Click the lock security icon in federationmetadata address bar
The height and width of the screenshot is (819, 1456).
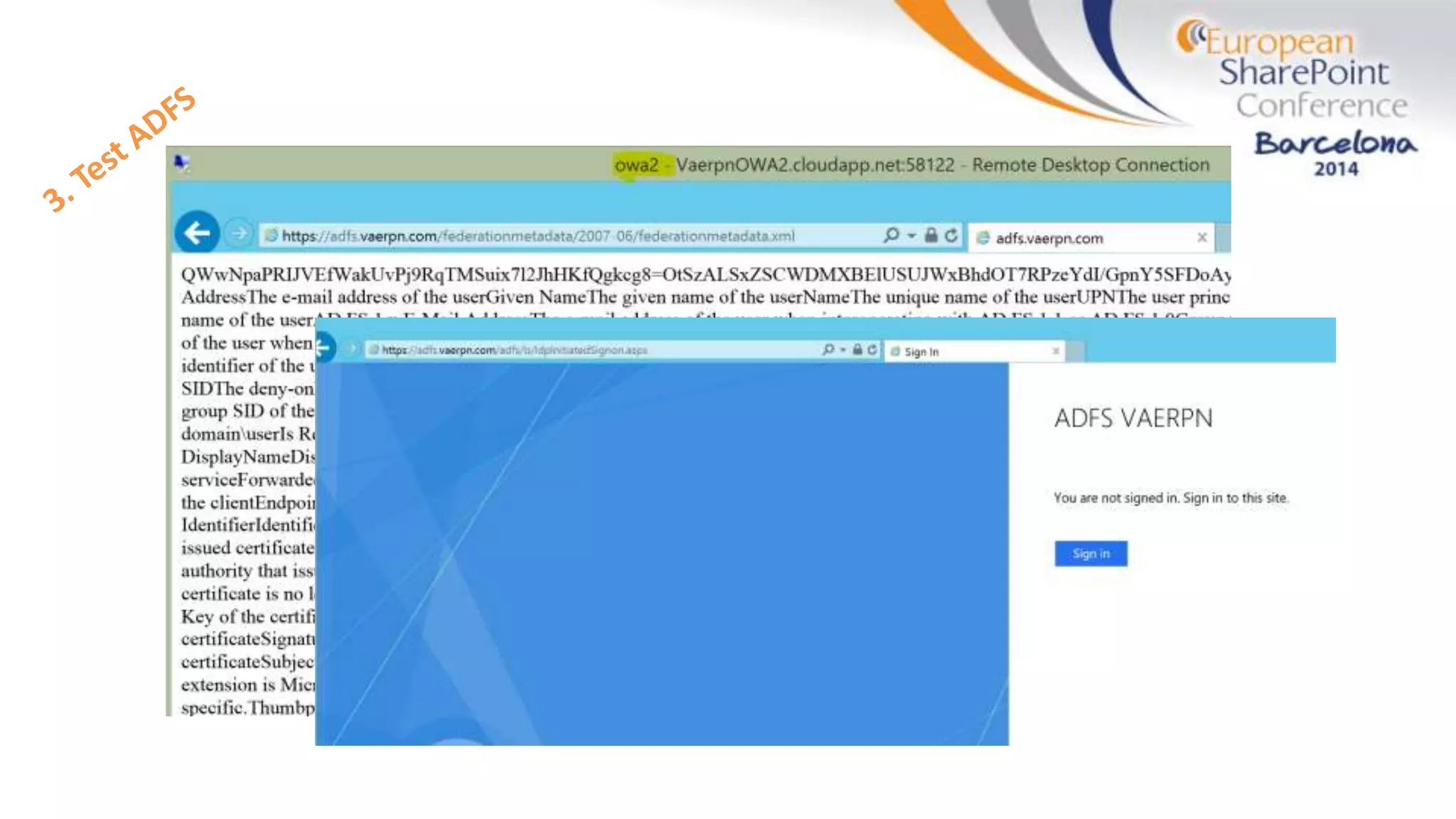tap(931, 235)
